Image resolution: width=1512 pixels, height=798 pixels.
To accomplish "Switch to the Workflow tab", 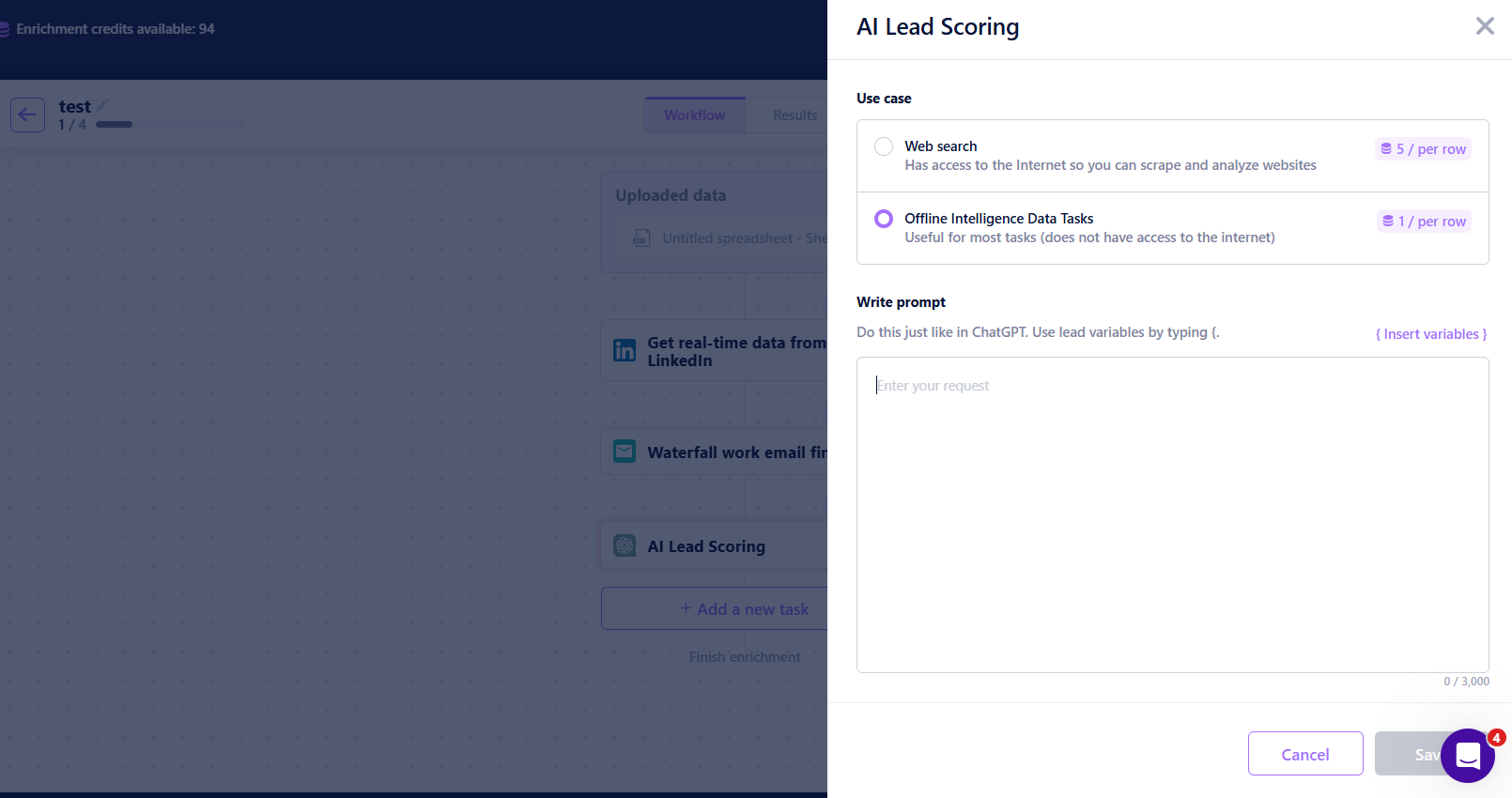I will click(695, 115).
